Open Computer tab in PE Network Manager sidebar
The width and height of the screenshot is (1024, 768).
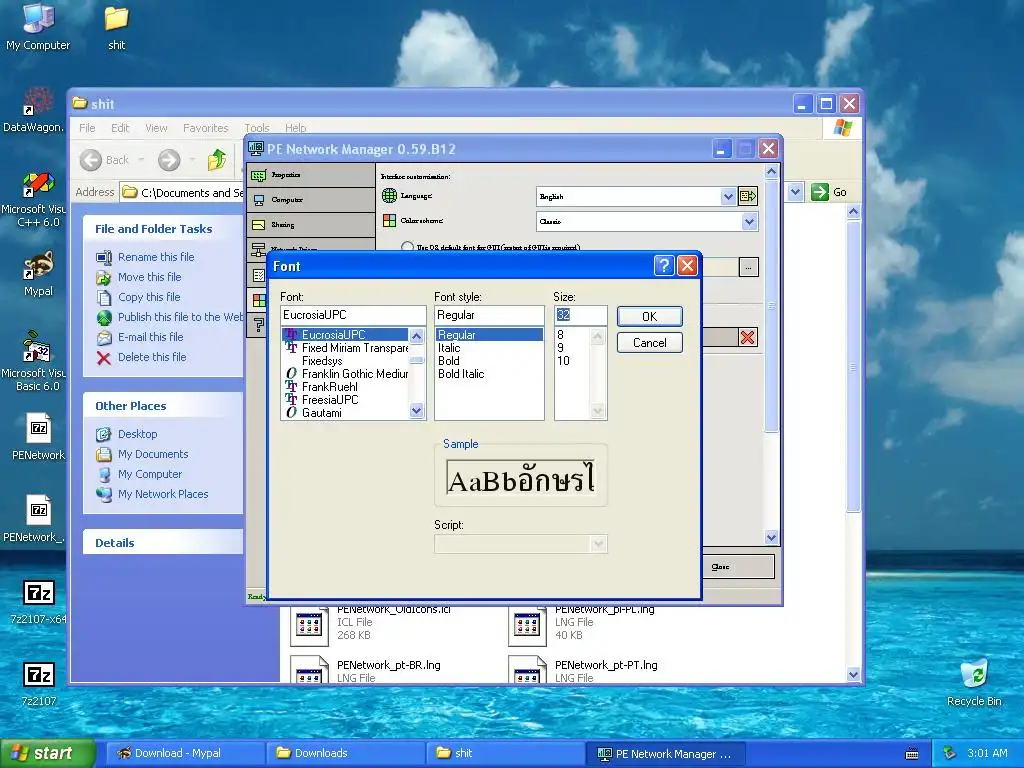[x=311, y=200]
